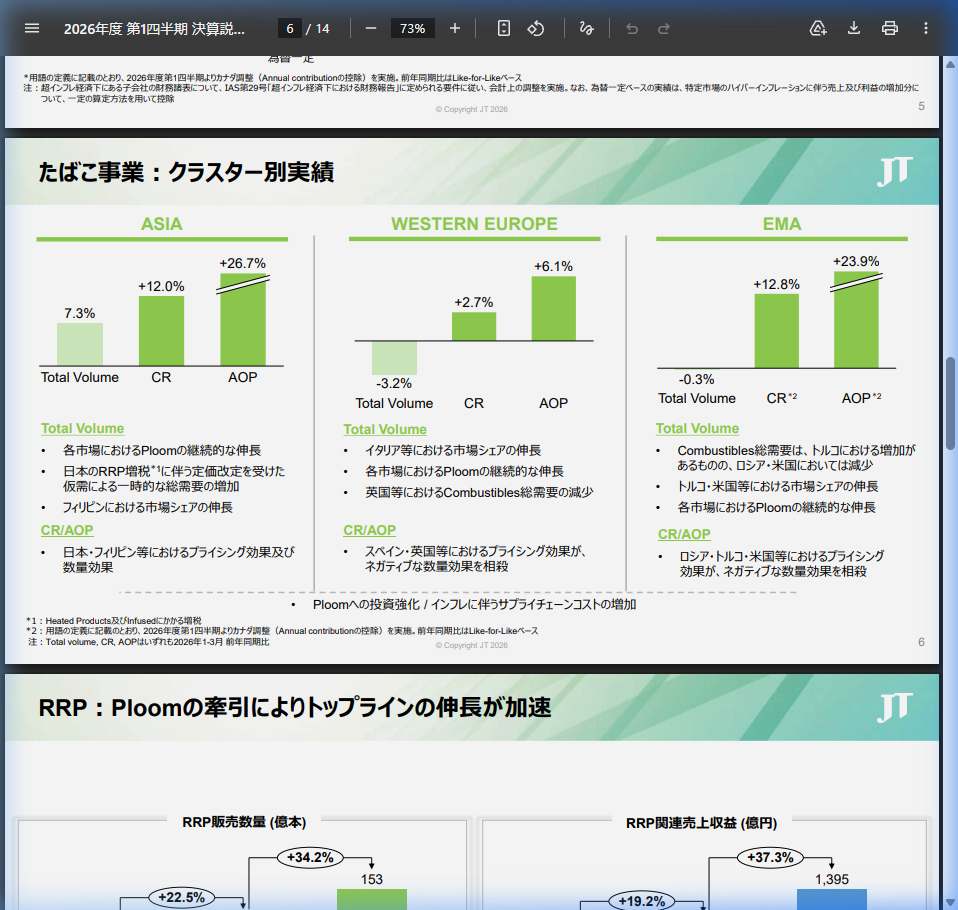Viewport: 958px width, 910px height.
Task: Click the document title in the toolbar
Action: tap(154, 29)
